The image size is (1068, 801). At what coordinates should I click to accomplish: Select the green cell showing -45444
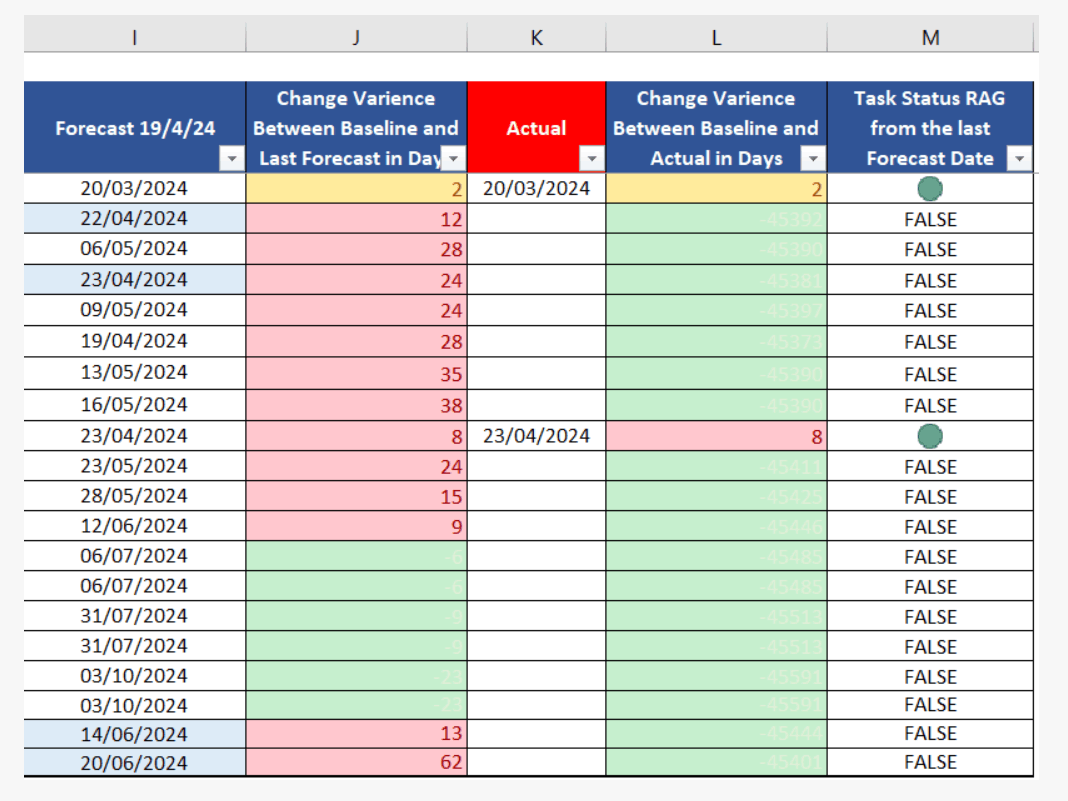717,734
